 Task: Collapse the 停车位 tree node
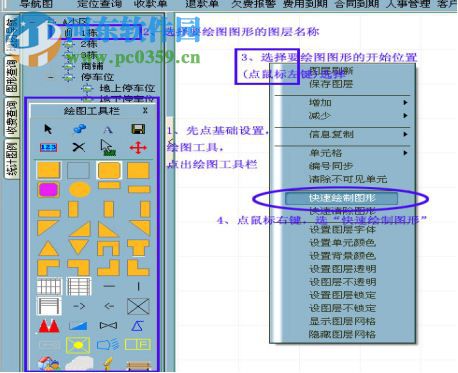tap(51, 78)
